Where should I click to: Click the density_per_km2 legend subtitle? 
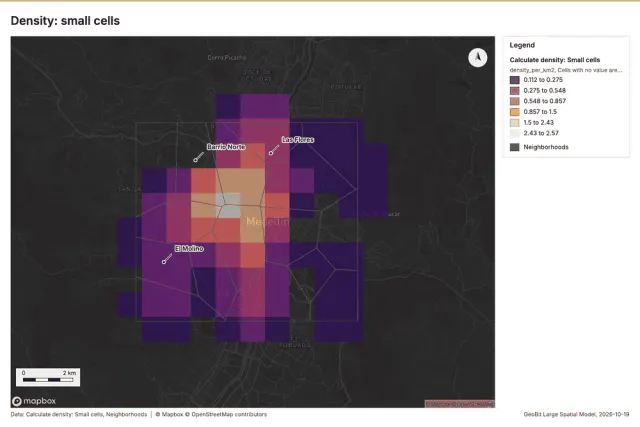[566, 70]
